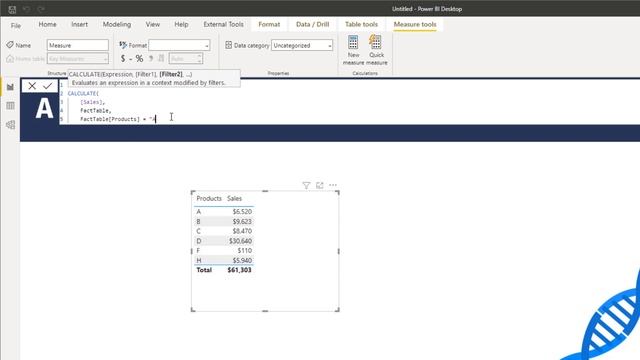The image size is (640, 360).
Task: Select the $8,470 cell for product C
Action: (x=242, y=231)
